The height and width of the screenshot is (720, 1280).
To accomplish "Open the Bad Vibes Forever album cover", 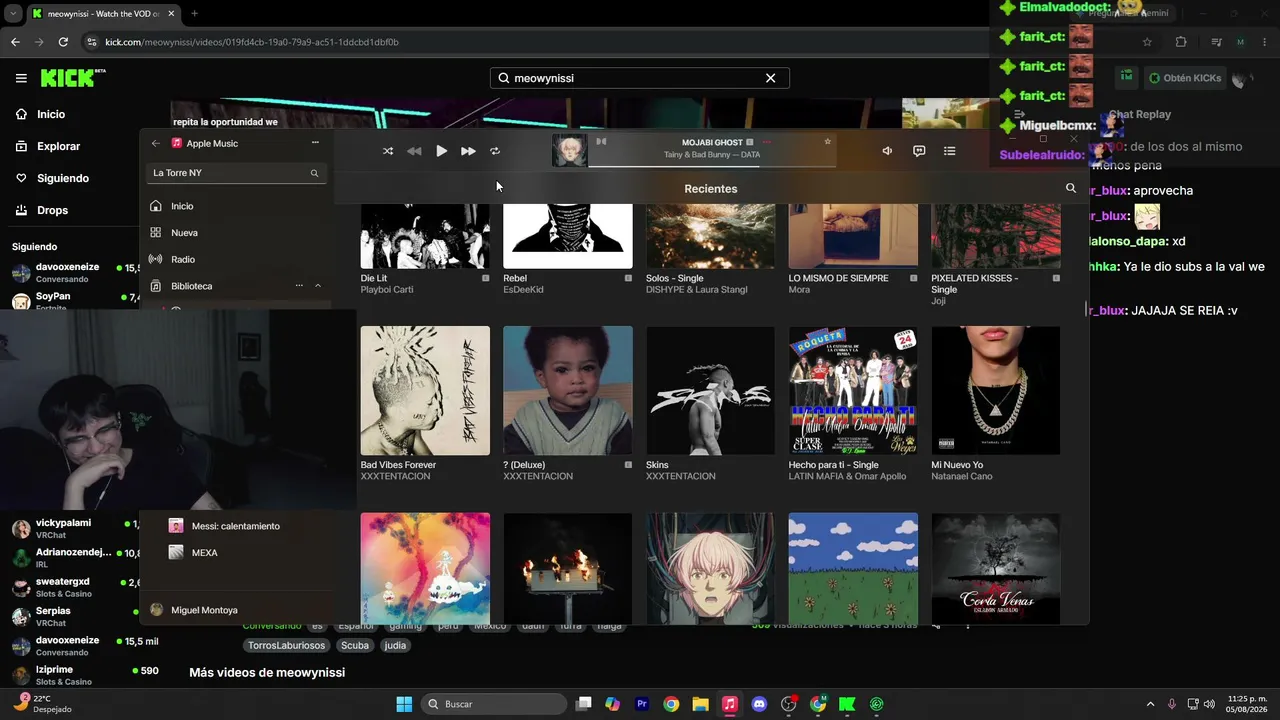I will [x=425, y=390].
